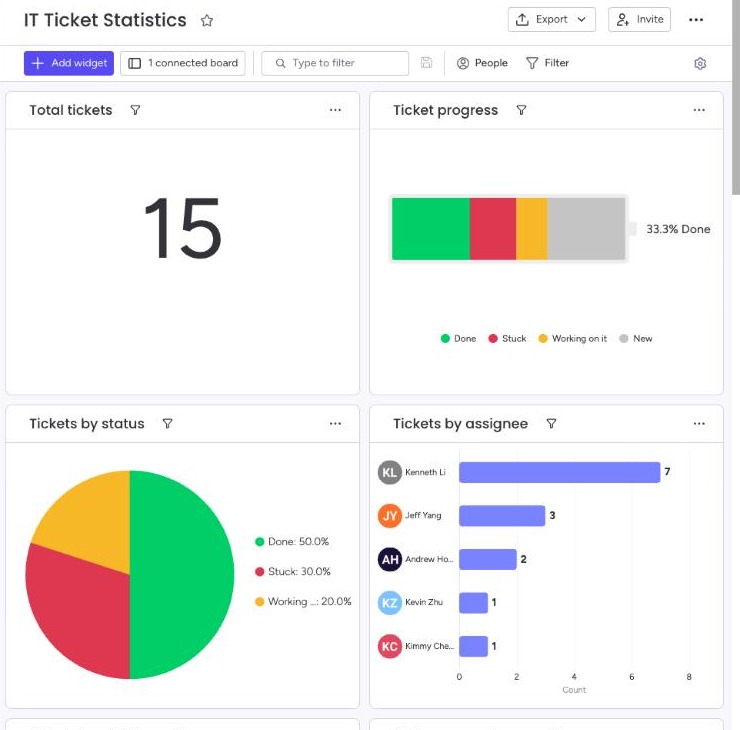Filter the Tickets by assignee widget
This screenshot has width=740, height=730.
(x=551, y=424)
